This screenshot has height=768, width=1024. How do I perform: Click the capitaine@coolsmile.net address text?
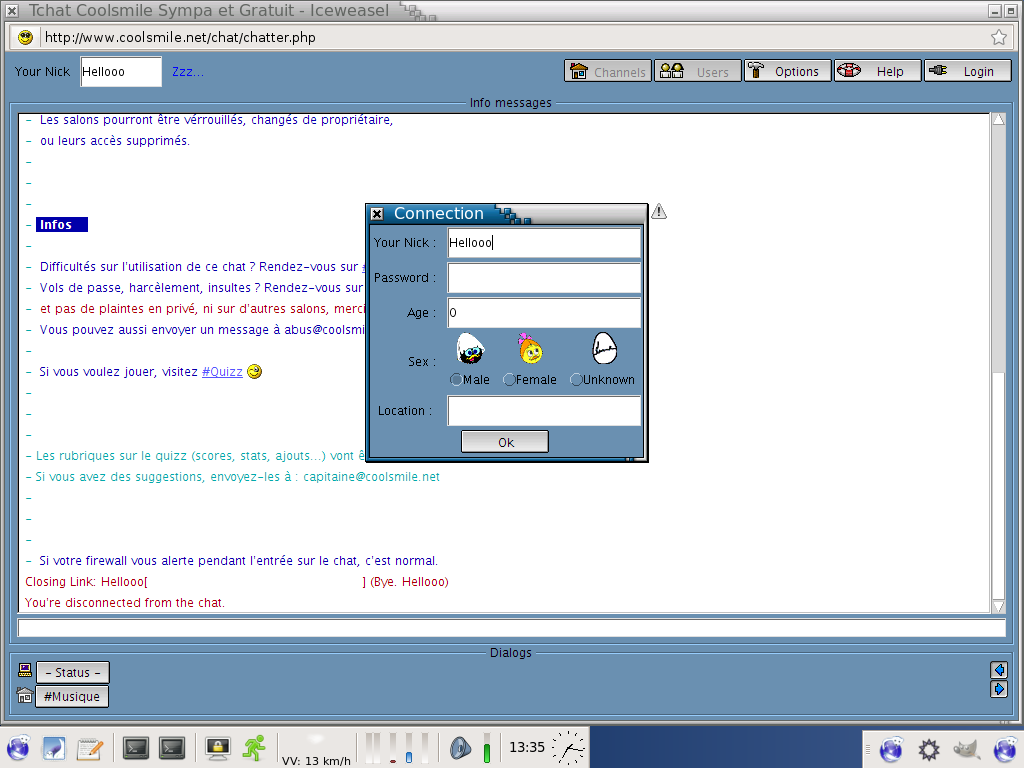coord(371,477)
